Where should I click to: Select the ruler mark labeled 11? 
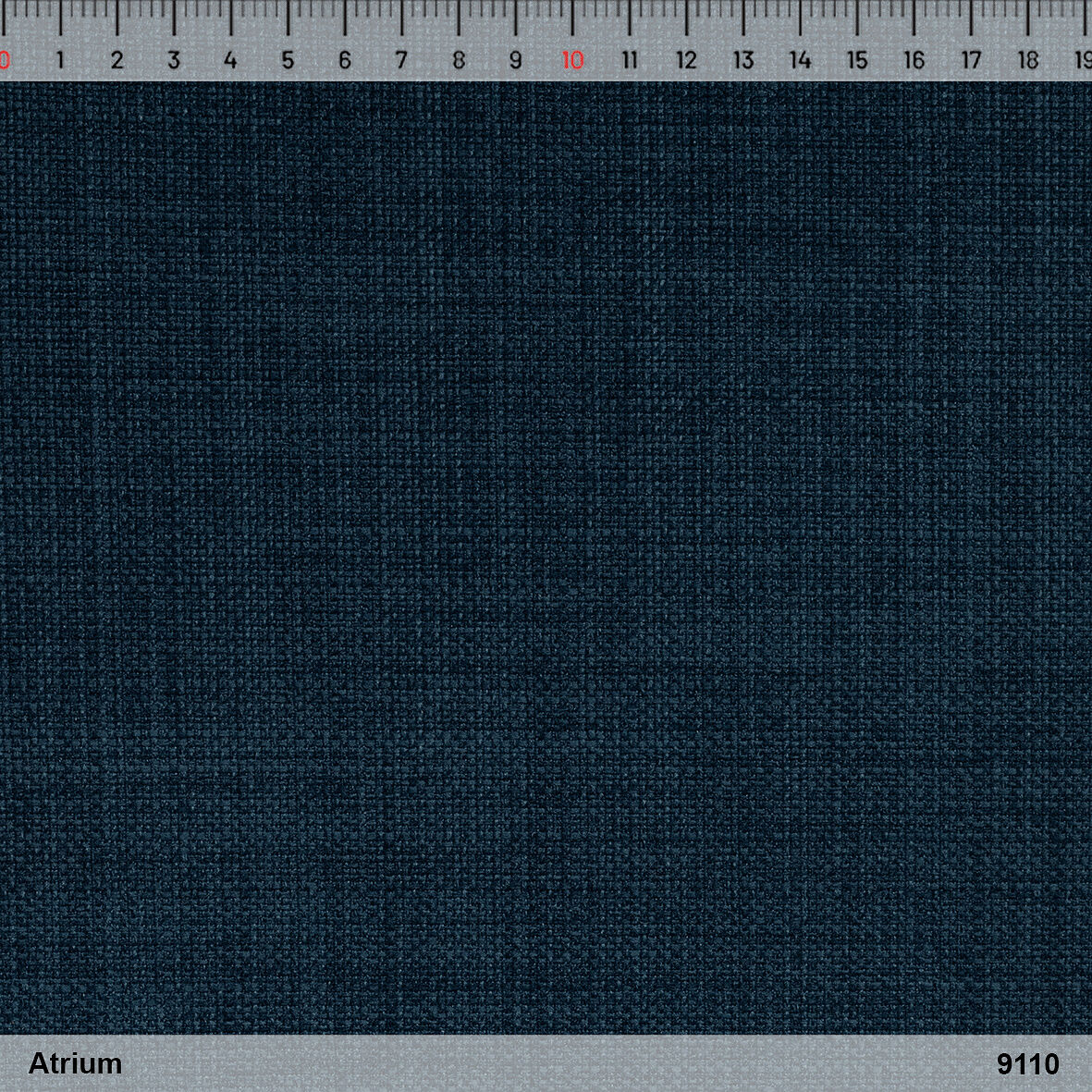pos(630,61)
